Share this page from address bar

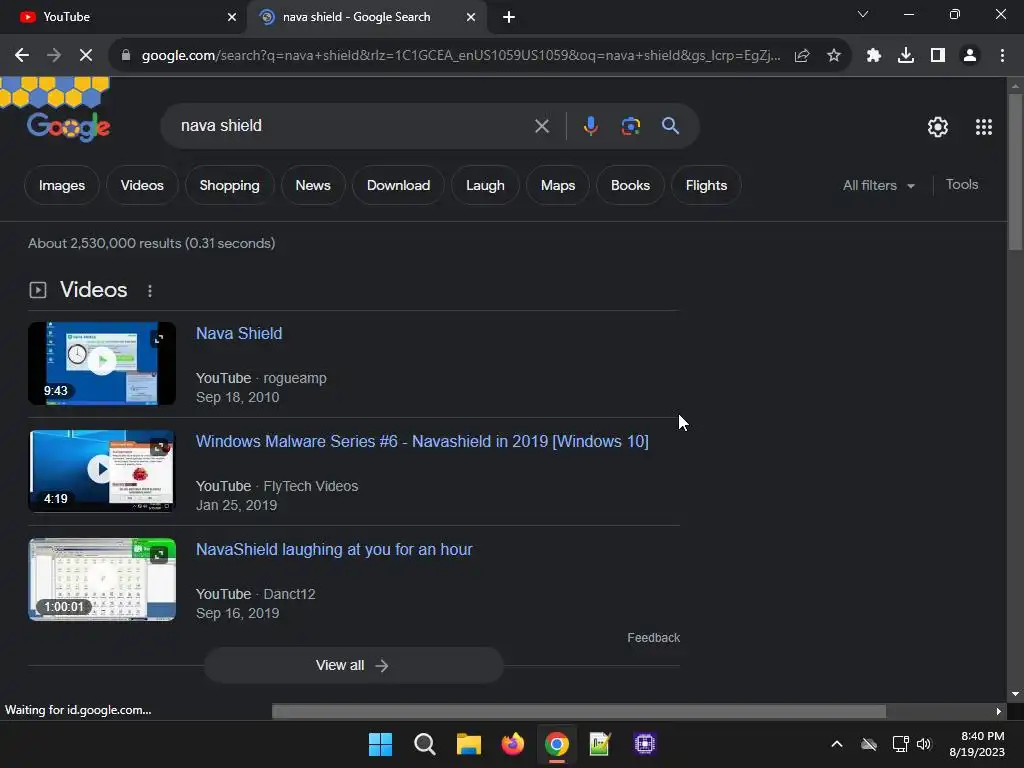(x=802, y=56)
